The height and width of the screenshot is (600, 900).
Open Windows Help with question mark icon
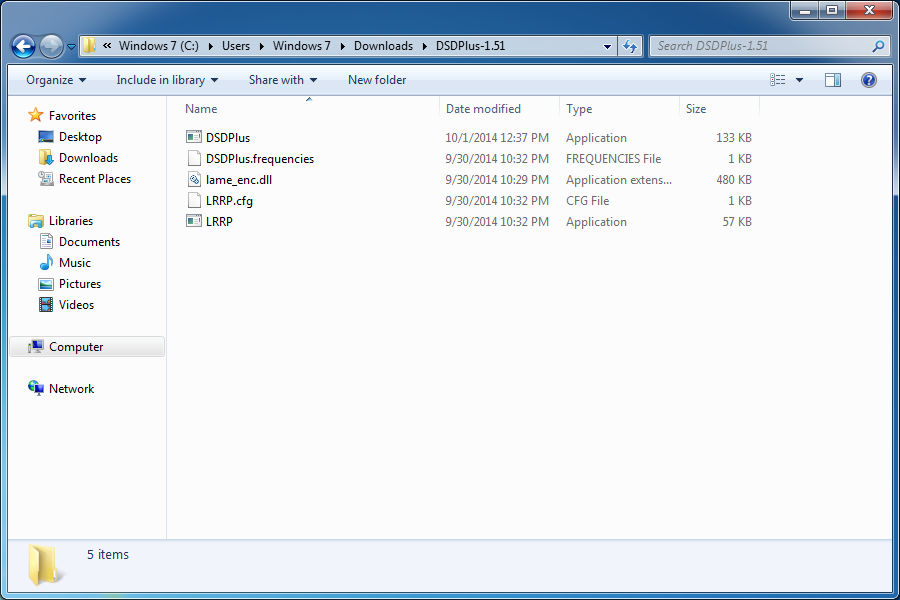868,80
